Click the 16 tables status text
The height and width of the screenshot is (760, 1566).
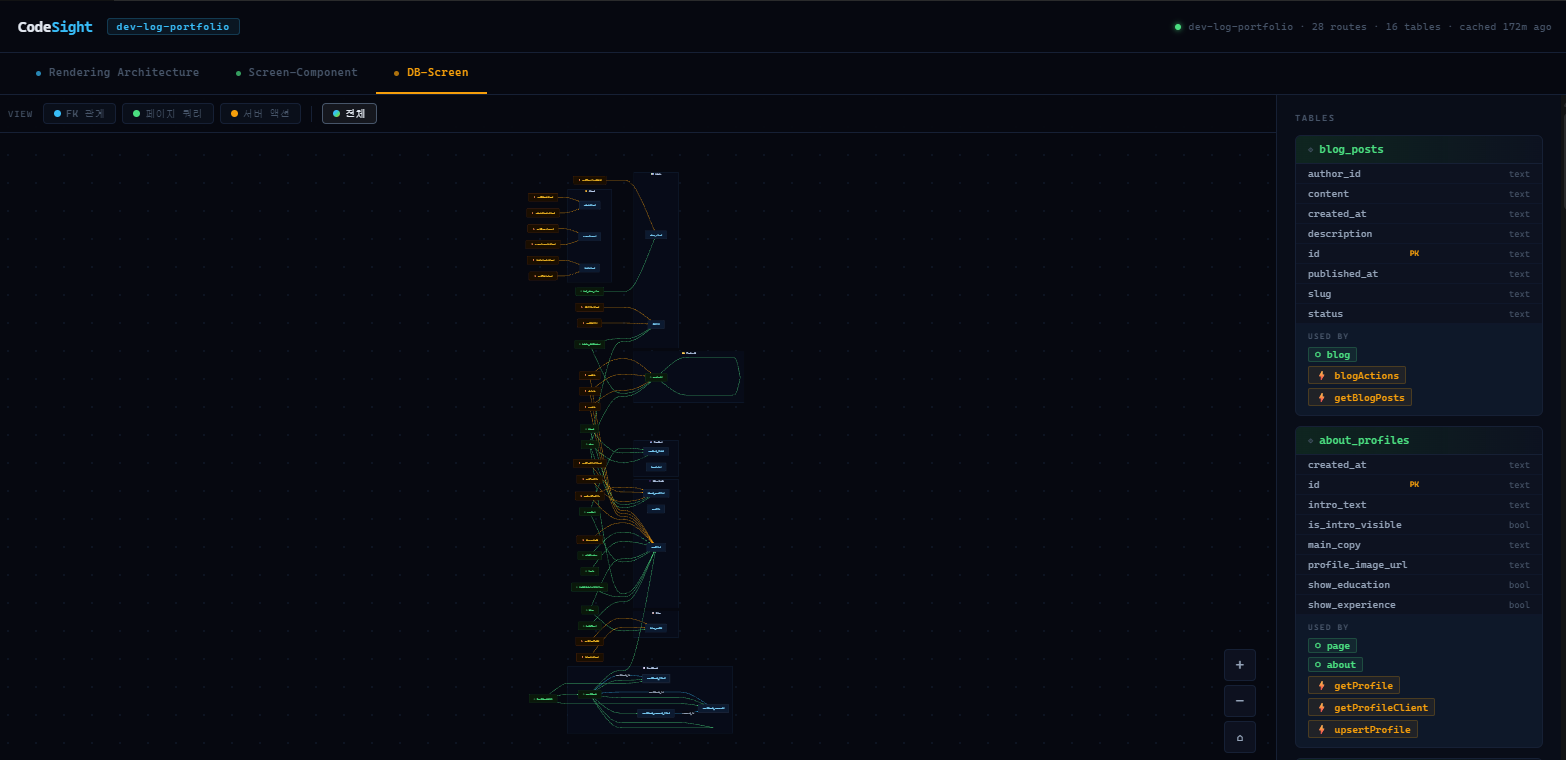[x=1413, y=27]
